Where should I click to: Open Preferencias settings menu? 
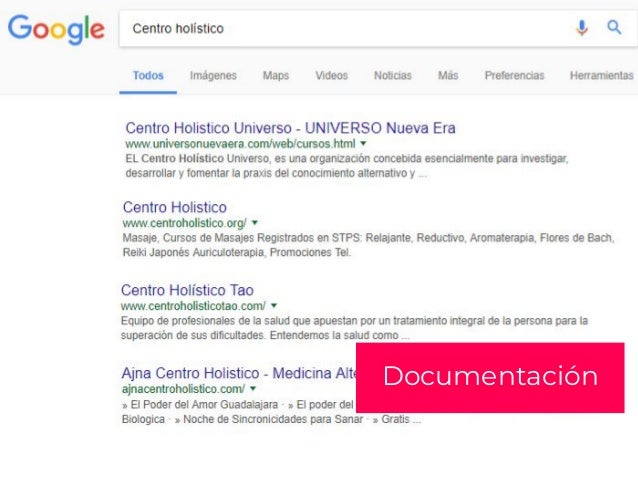click(514, 76)
